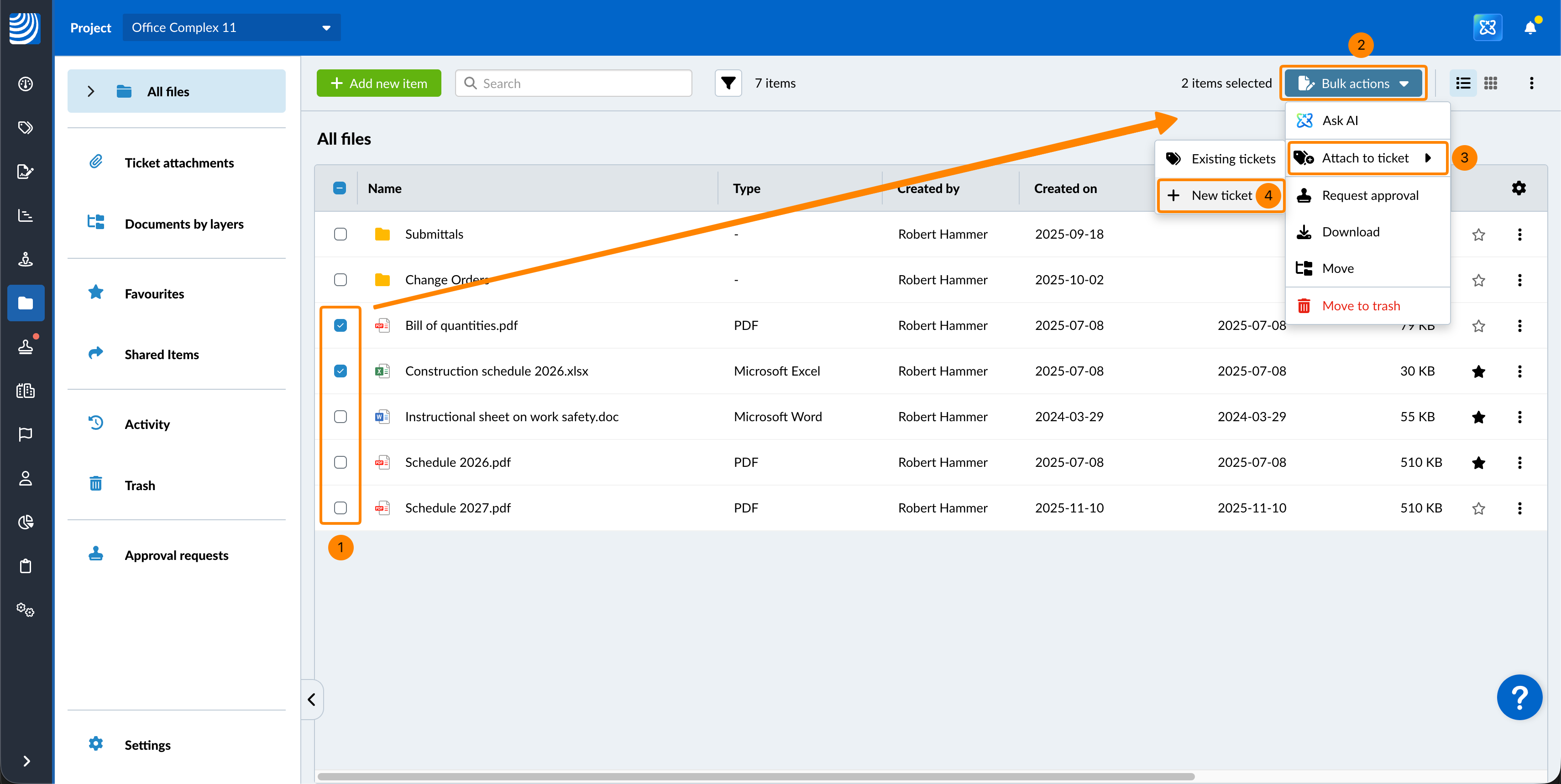
Task: Click the Add new item button
Action: pos(379,84)
